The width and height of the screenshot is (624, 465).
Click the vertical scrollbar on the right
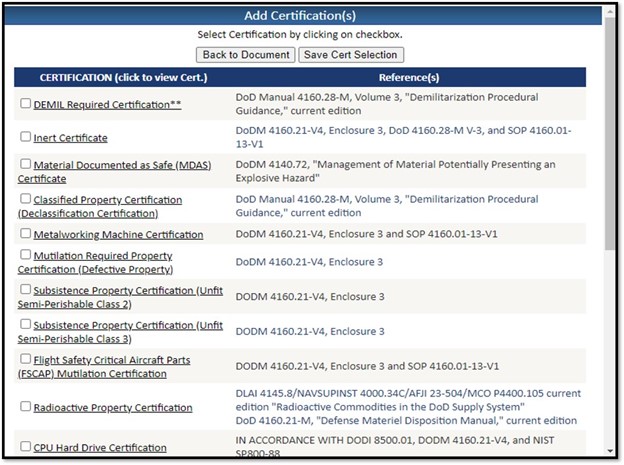(x=610, y=200)
